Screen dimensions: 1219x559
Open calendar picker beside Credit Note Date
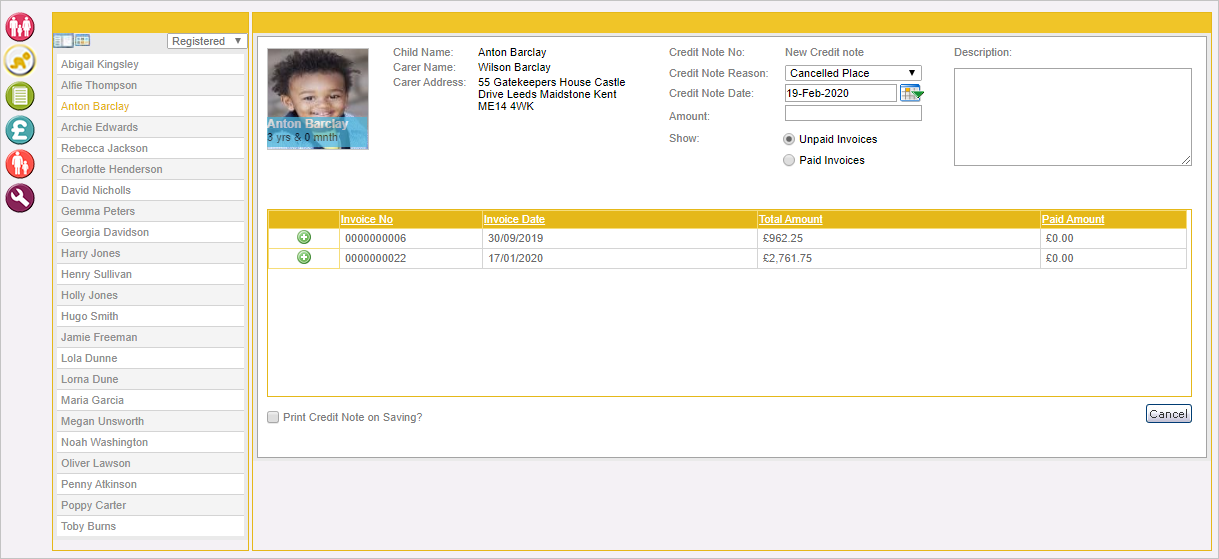click(912, 93)
